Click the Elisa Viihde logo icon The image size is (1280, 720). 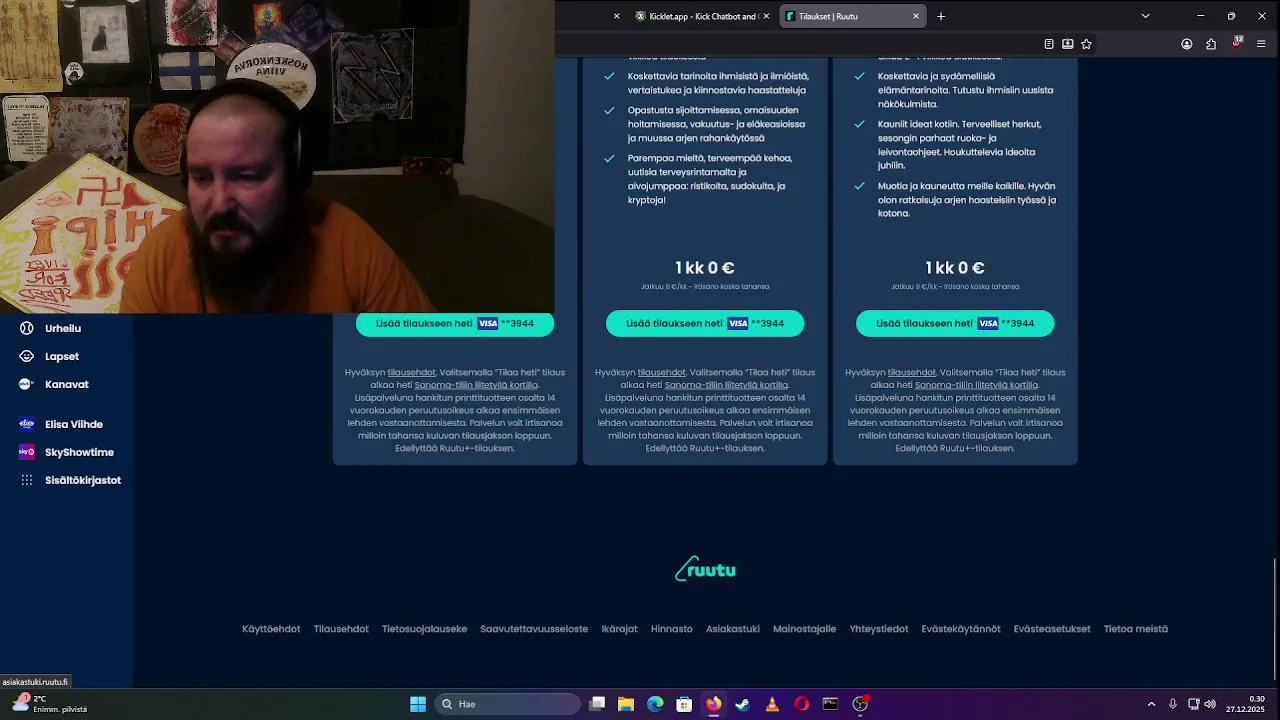tap(27, 424)
